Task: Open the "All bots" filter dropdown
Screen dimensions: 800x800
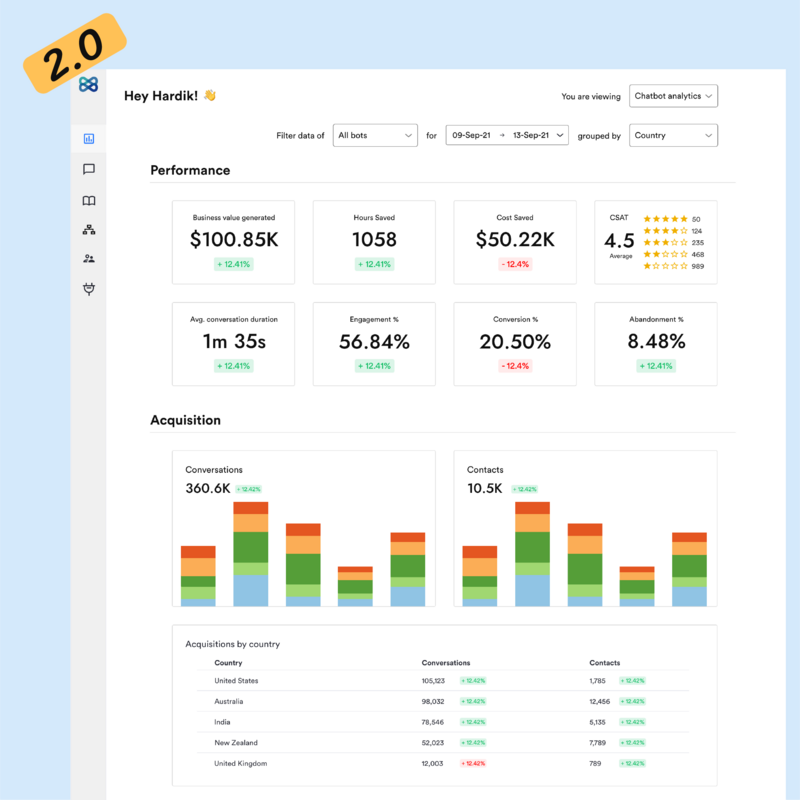Action: click(375, 135)
